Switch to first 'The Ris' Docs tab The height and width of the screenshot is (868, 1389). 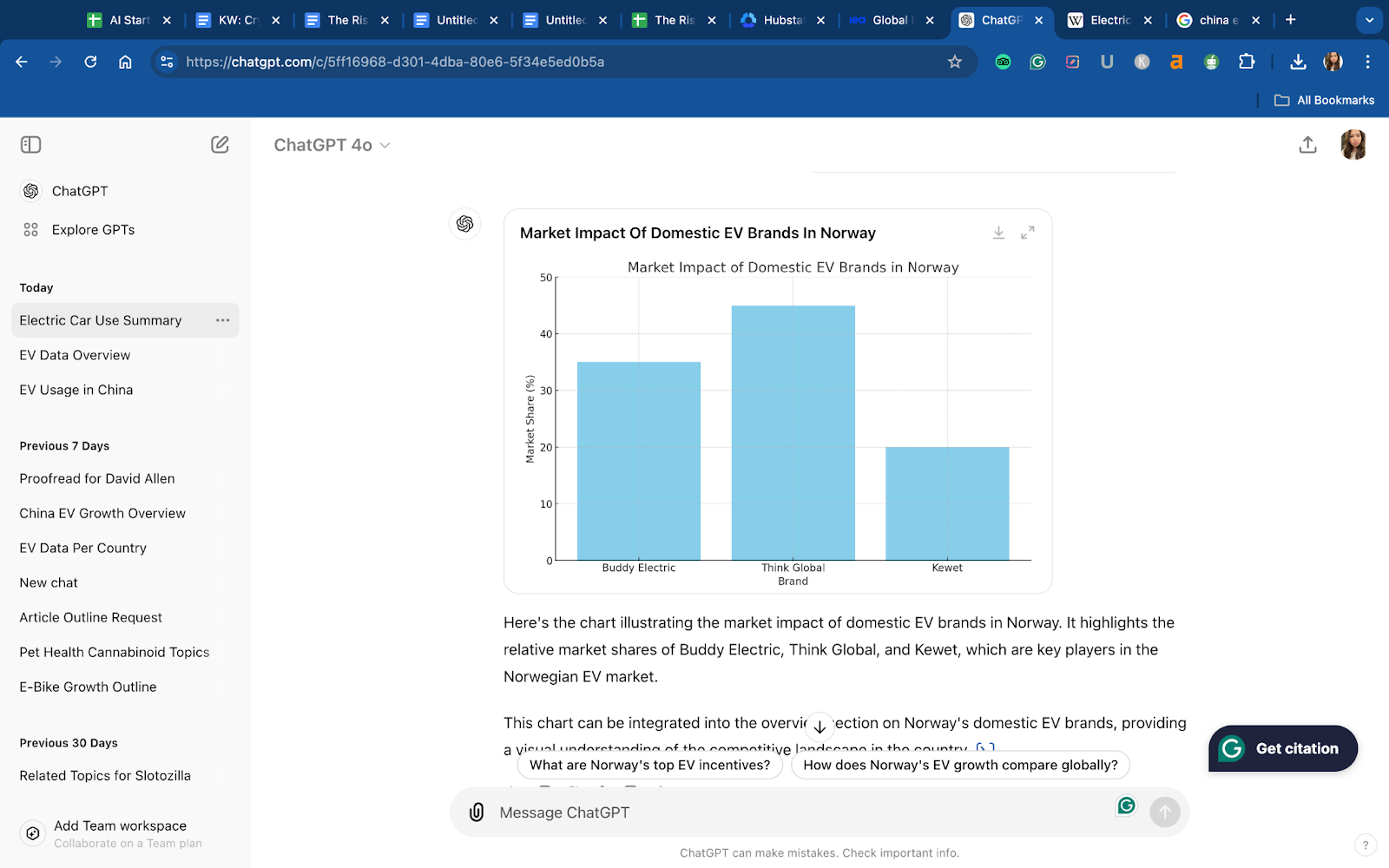click(x=347, y=20)
